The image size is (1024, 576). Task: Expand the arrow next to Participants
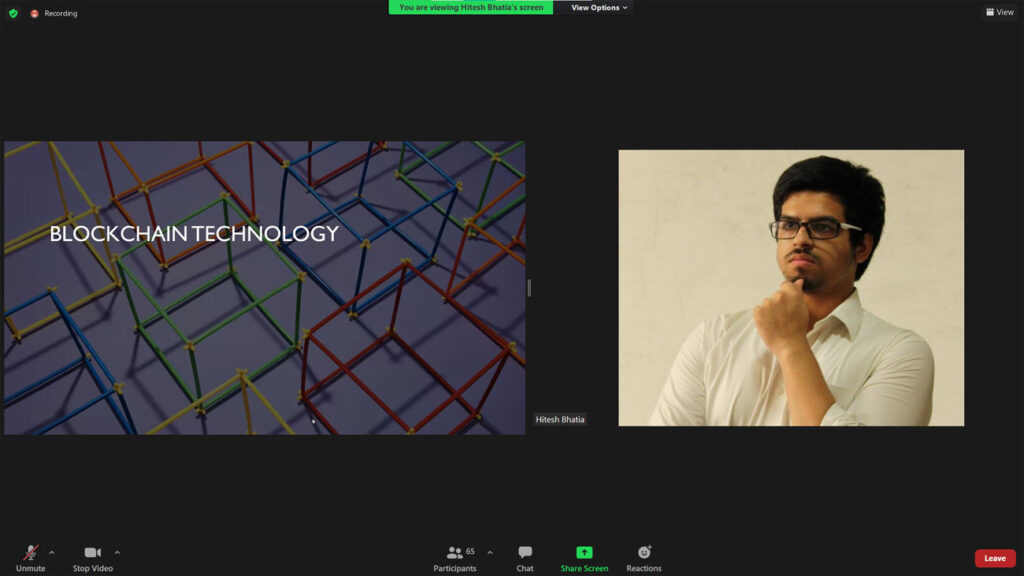pos(490,552)
